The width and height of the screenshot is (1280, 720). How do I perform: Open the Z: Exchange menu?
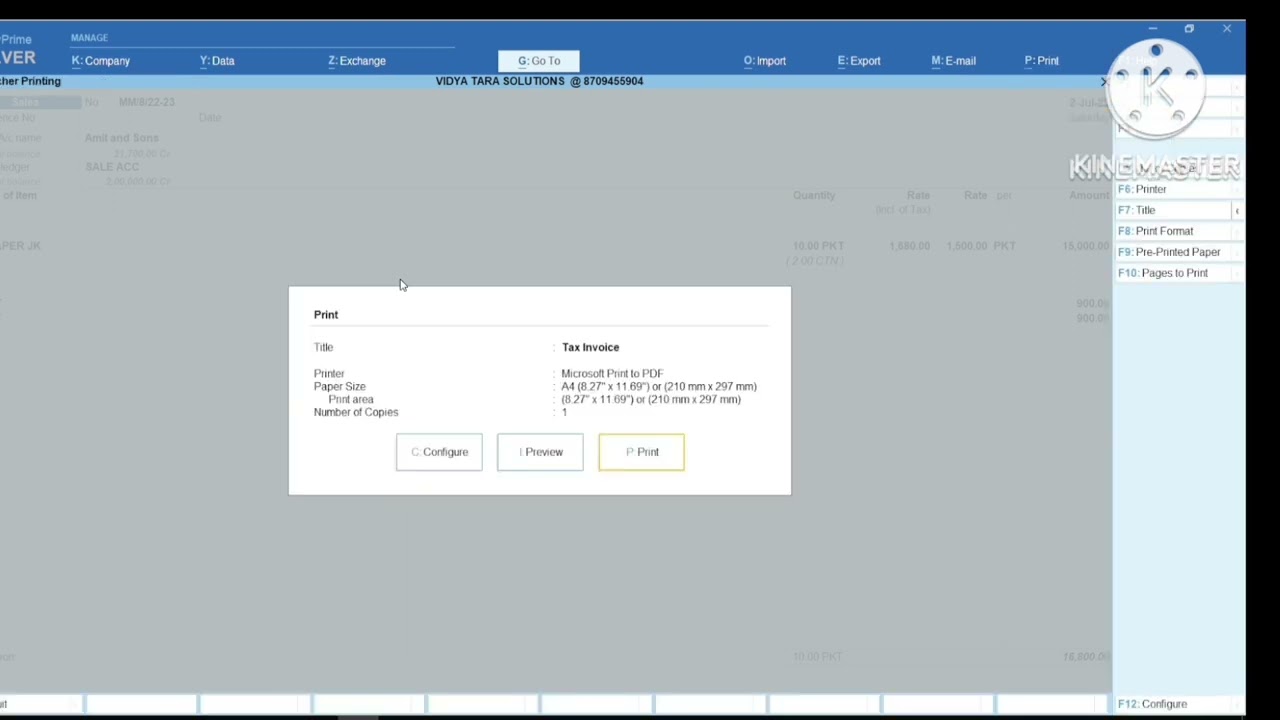click(357, 61)
